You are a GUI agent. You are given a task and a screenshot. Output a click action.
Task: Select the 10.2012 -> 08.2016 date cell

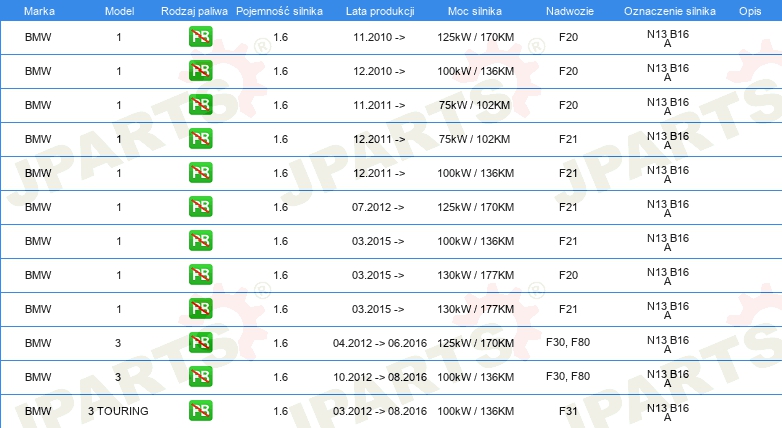(380, 377)
